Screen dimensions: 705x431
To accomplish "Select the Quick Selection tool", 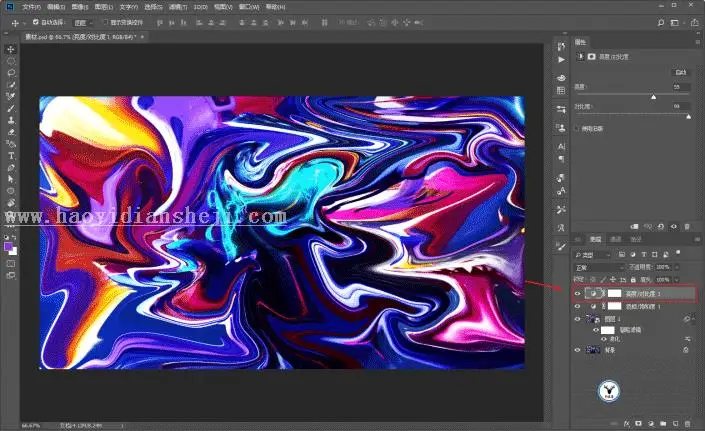I will [x=11, y=84].
